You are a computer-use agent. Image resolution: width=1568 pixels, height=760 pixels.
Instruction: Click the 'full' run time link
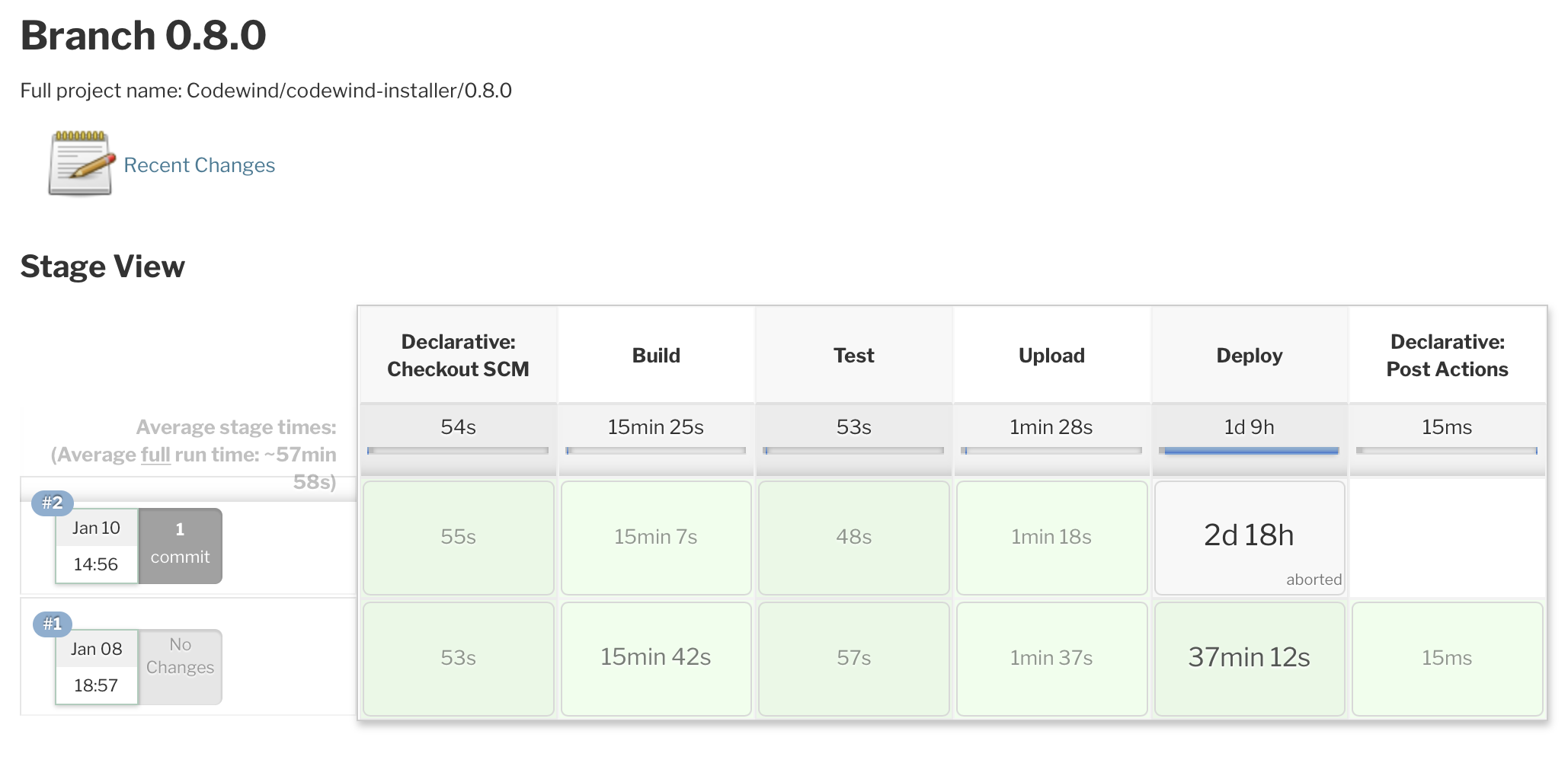click(x=155, y=455)
